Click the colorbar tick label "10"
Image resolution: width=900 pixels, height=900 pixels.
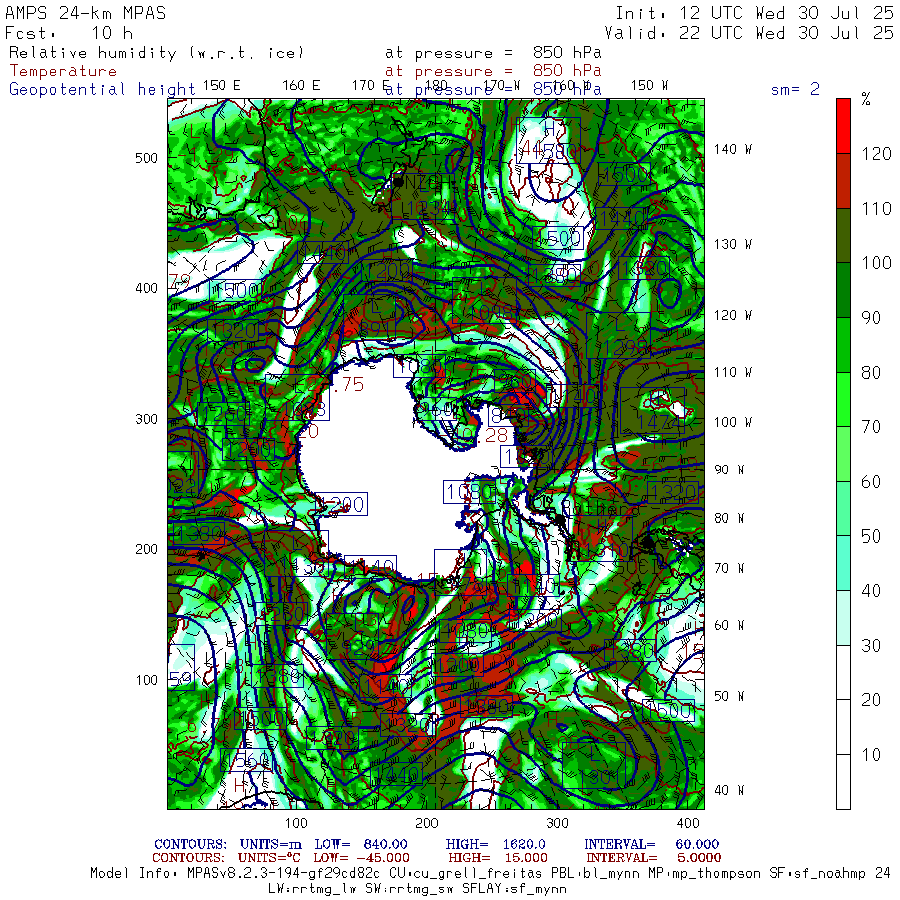(871, 754)
